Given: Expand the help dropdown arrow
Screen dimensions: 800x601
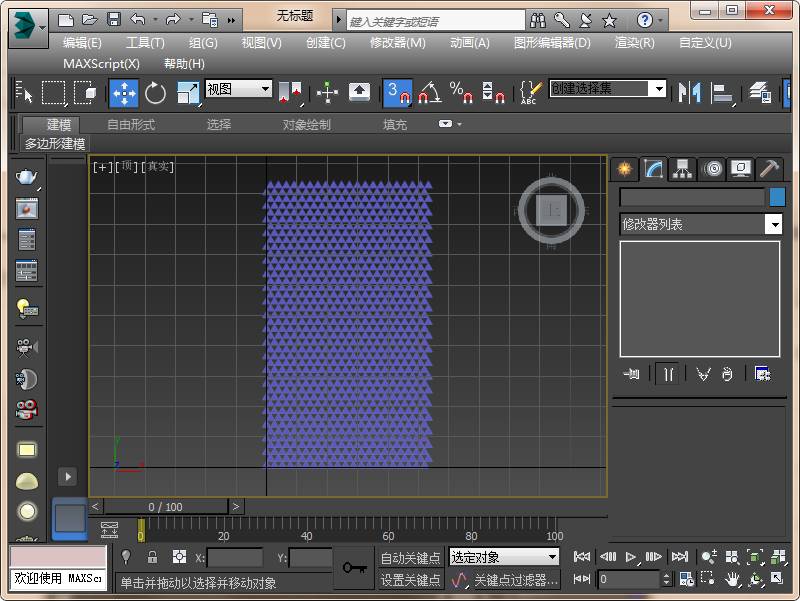Looking at the screenshot, I should [660, 20].
